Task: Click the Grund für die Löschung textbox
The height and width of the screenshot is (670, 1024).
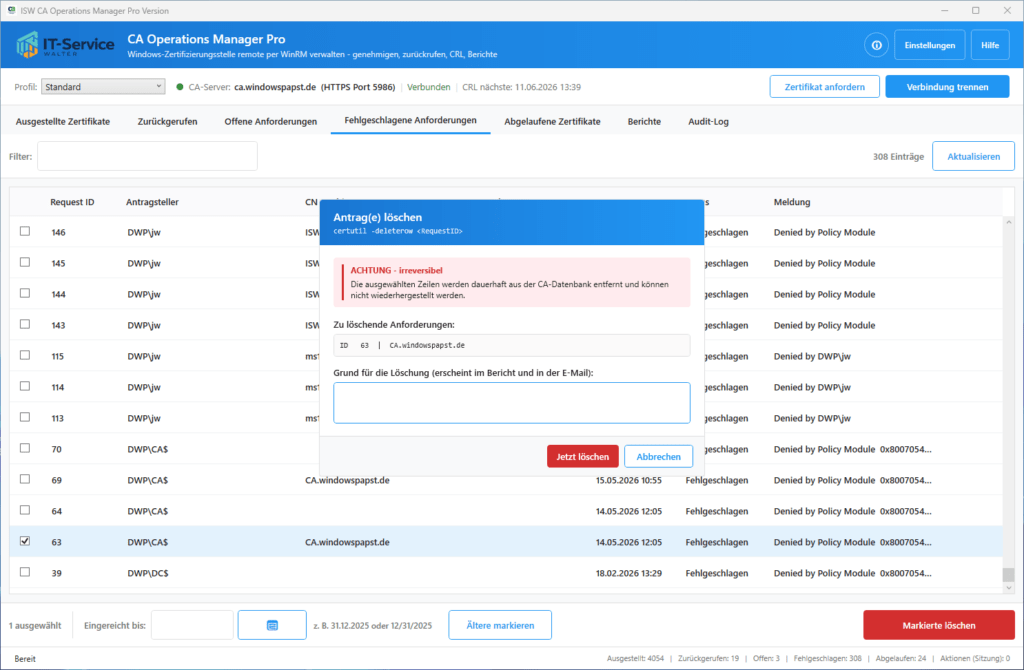Action: tap(511, 403)
